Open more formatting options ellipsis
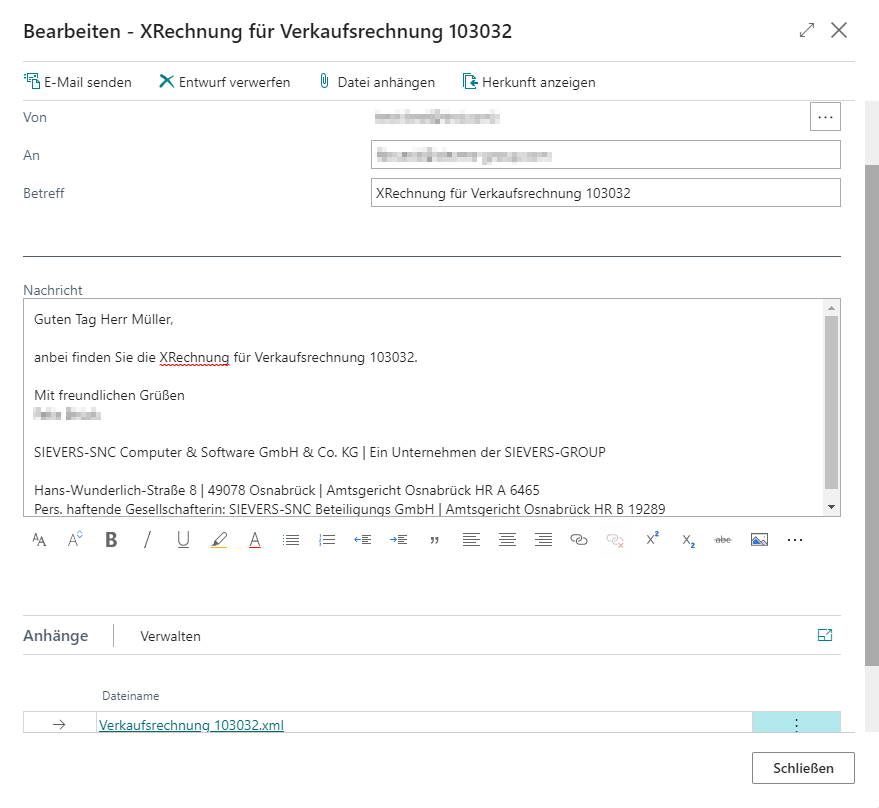The image size is (879, 808). tap(795, 540)
